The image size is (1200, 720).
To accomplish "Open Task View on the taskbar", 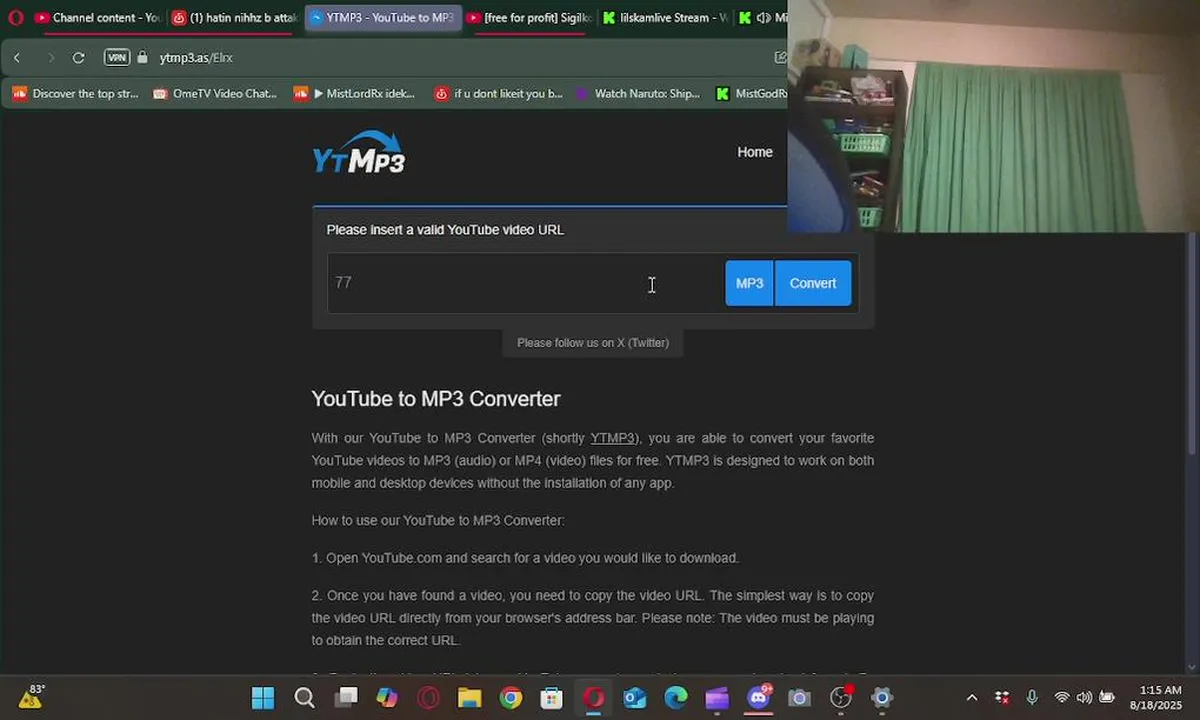I will tap(346, 698).
